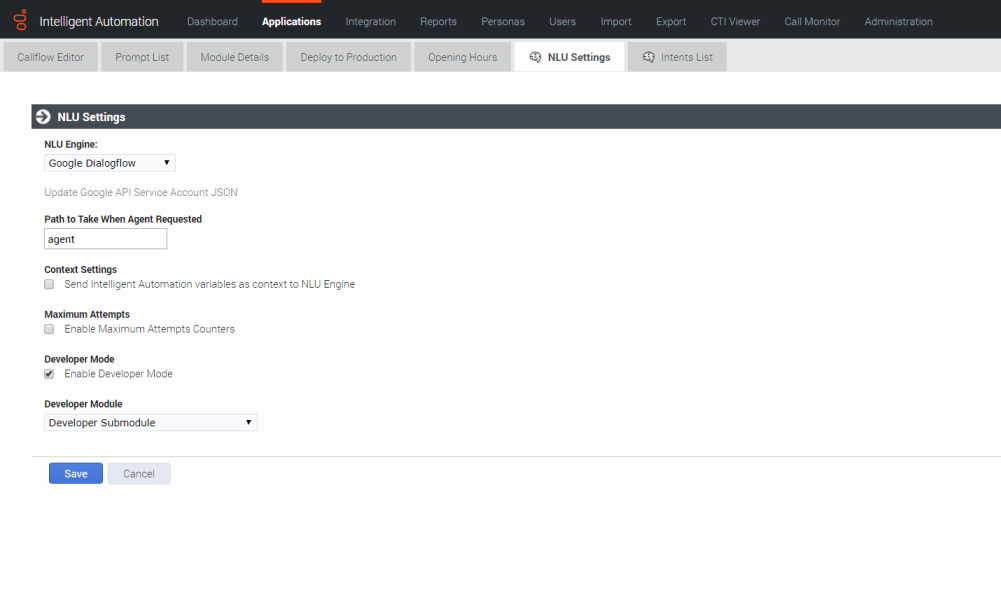Save the NLU settings
1001x616 pixels.
pos(76,474)
